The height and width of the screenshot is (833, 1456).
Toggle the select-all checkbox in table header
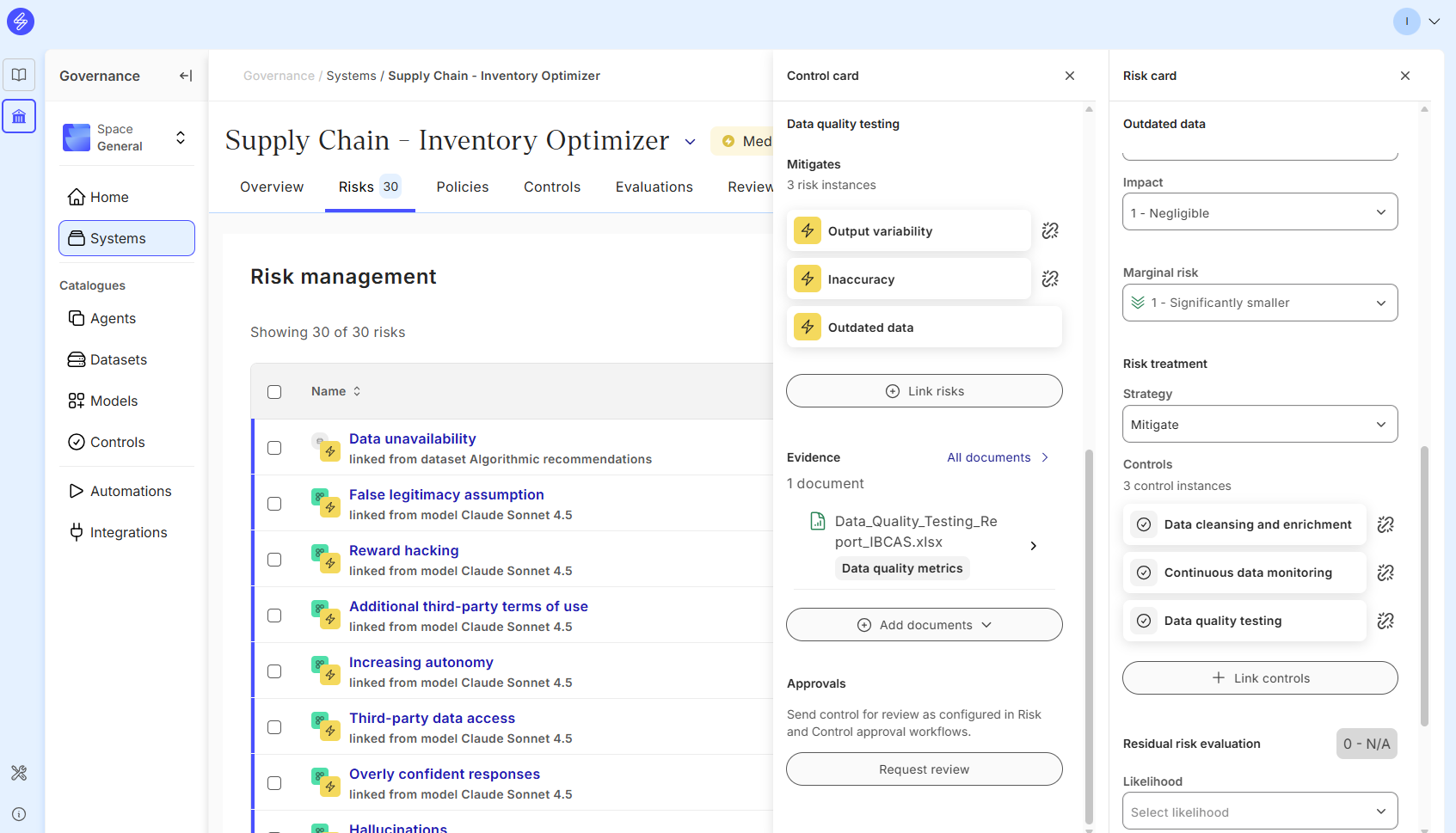(274, 392)
